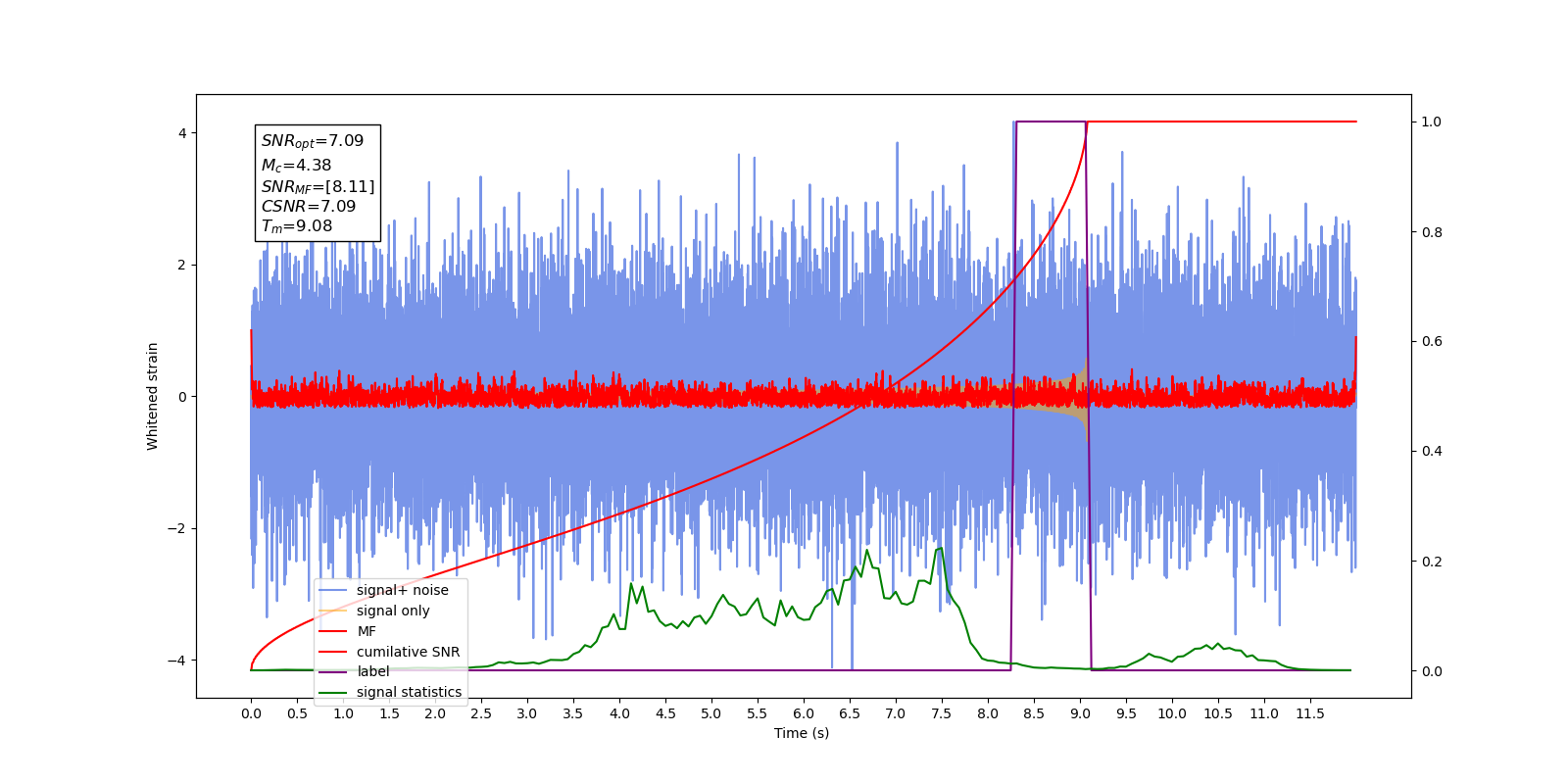Click the 'Whitened strain' y-axis label
This screenshot has width=1568, height=784.
pyautogui.click(x=153, y=396)
